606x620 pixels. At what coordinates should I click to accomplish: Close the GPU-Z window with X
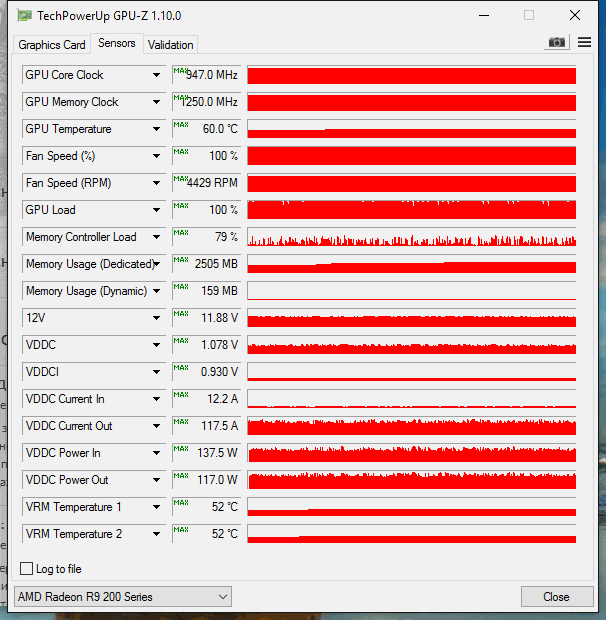575,16
